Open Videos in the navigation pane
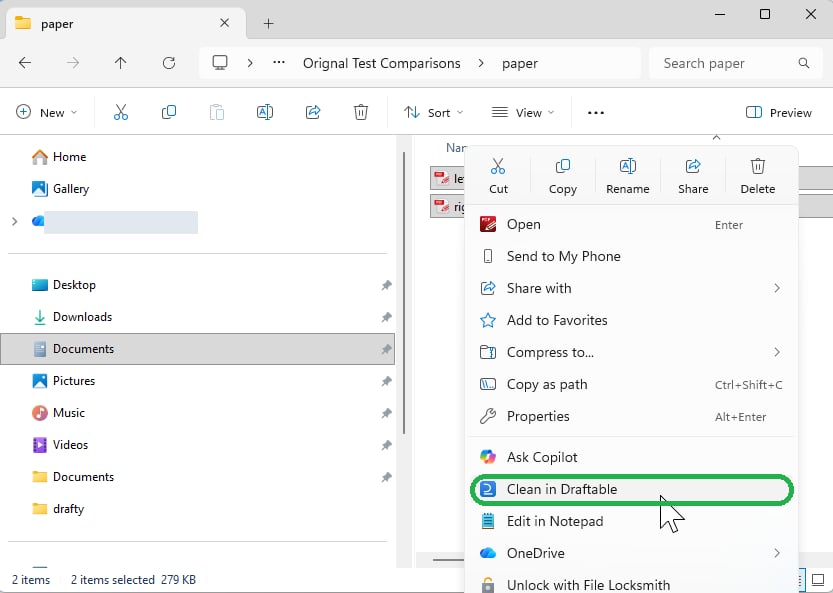Image resolution: width=833 pixels, height=593 pixels. pyautogui.click(x=60, y=444)
